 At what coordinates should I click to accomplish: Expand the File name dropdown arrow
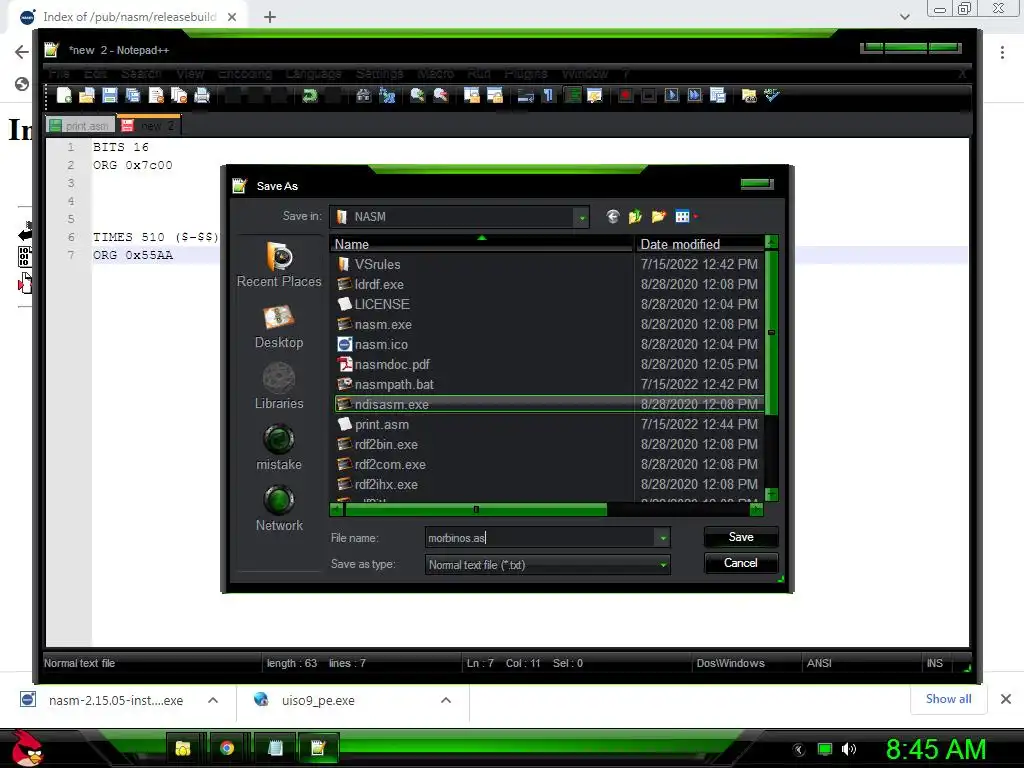click(x=663, y=538)
